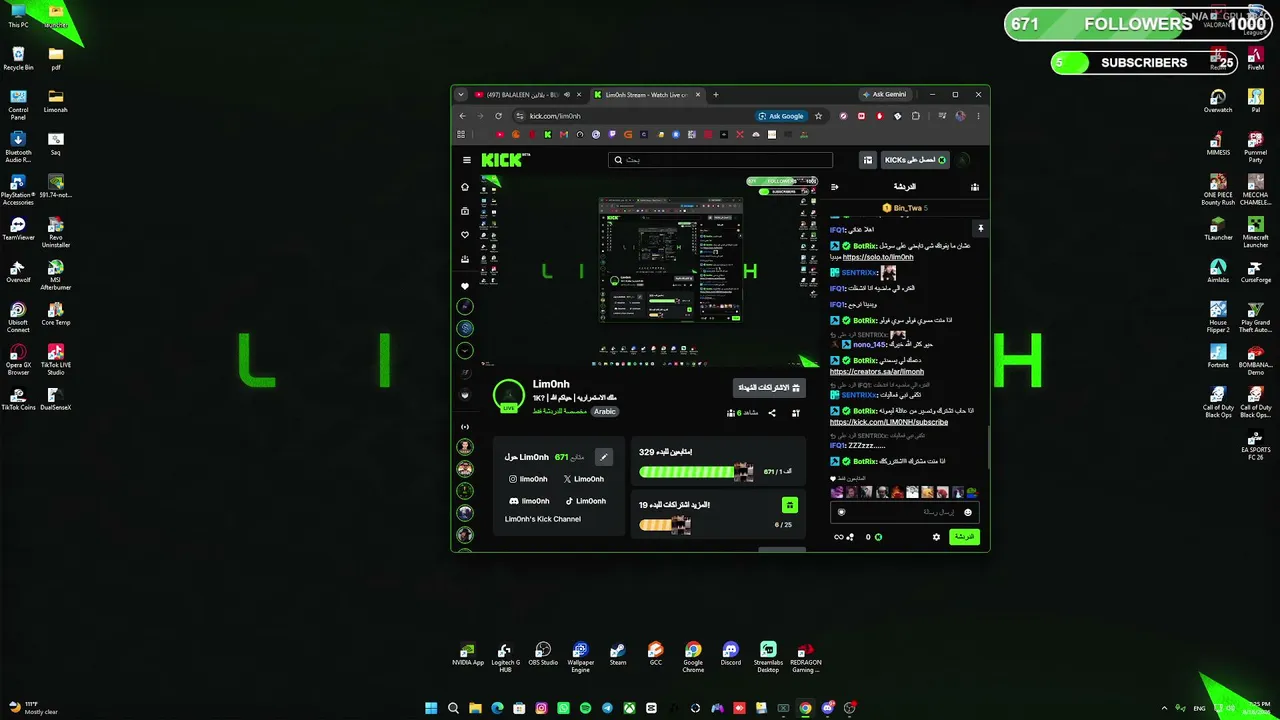
Task: Open Minecraft Launcher desktop icon
Action: tap(1256, 232)
